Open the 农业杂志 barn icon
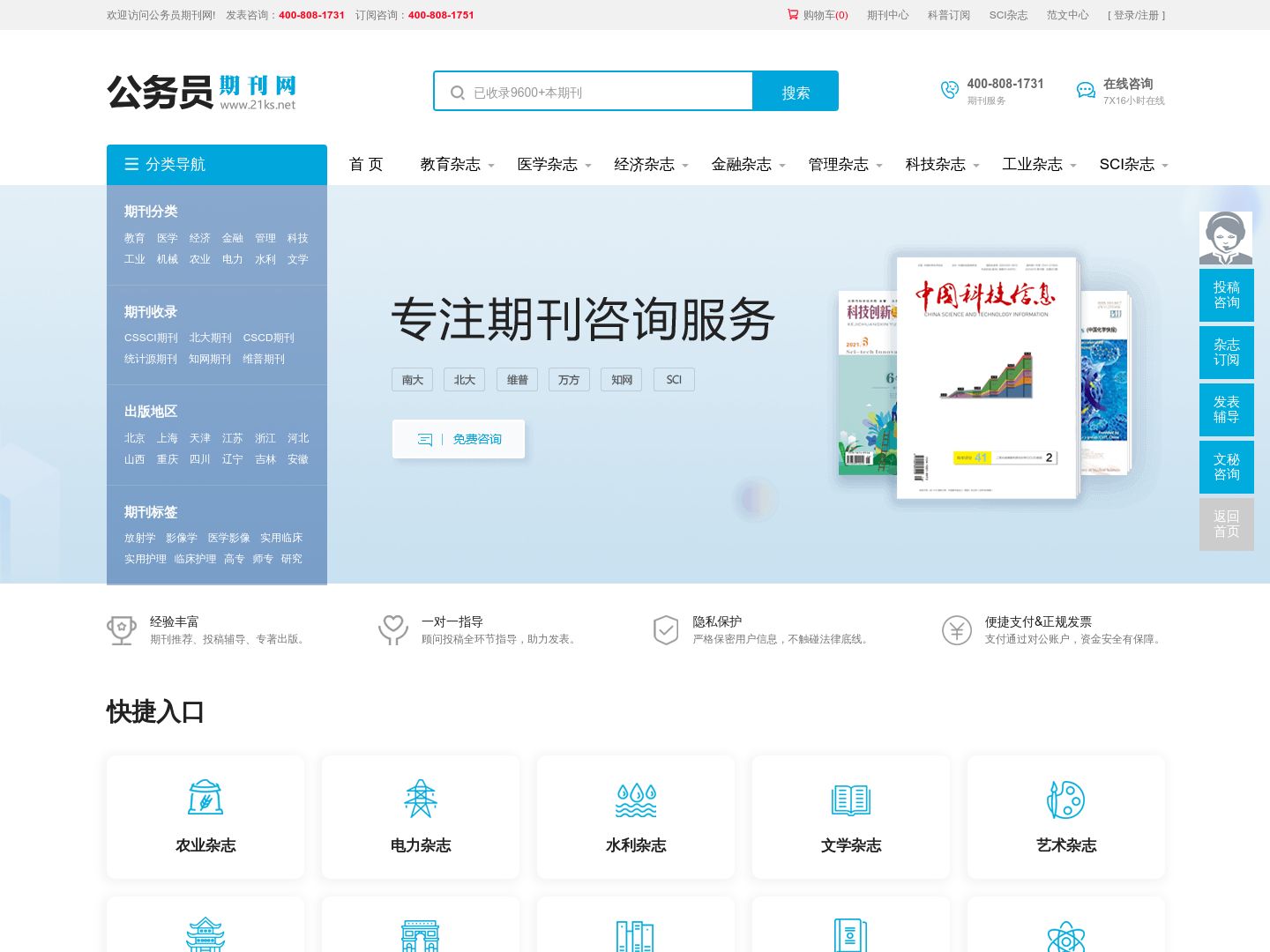 point(205,799)
